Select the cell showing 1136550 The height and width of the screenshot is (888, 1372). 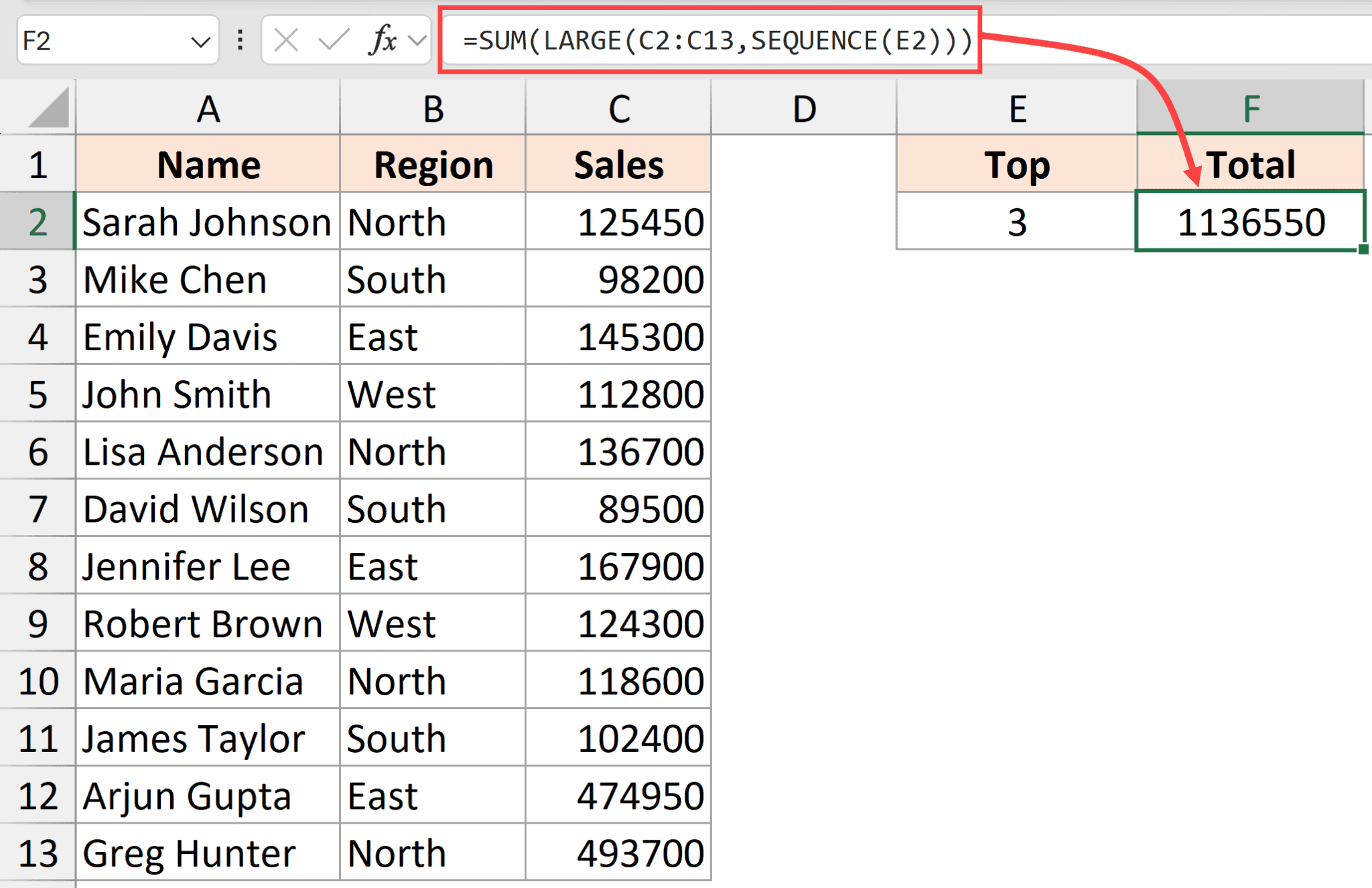click(1251, 222)
